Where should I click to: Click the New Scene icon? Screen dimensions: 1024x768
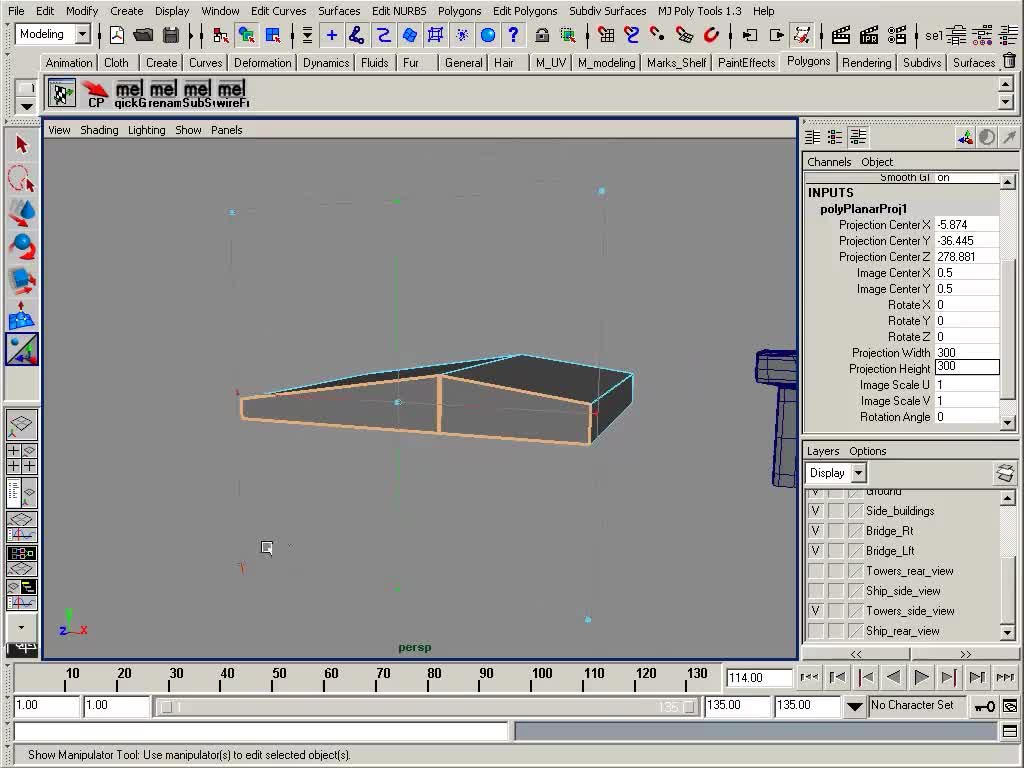click(x=117, y=35)
